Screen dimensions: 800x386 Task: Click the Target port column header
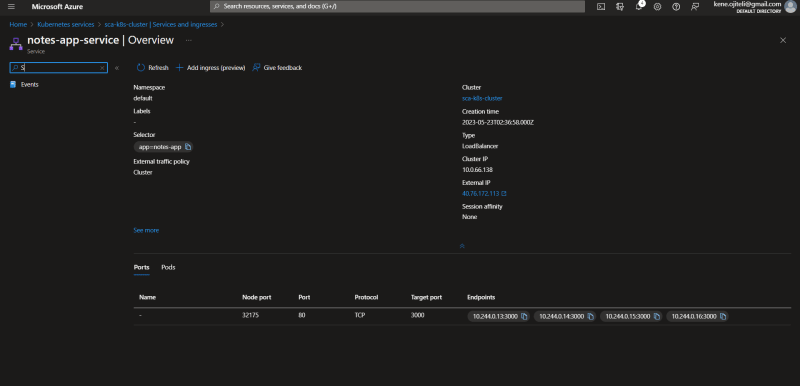(x=426, y=297)
